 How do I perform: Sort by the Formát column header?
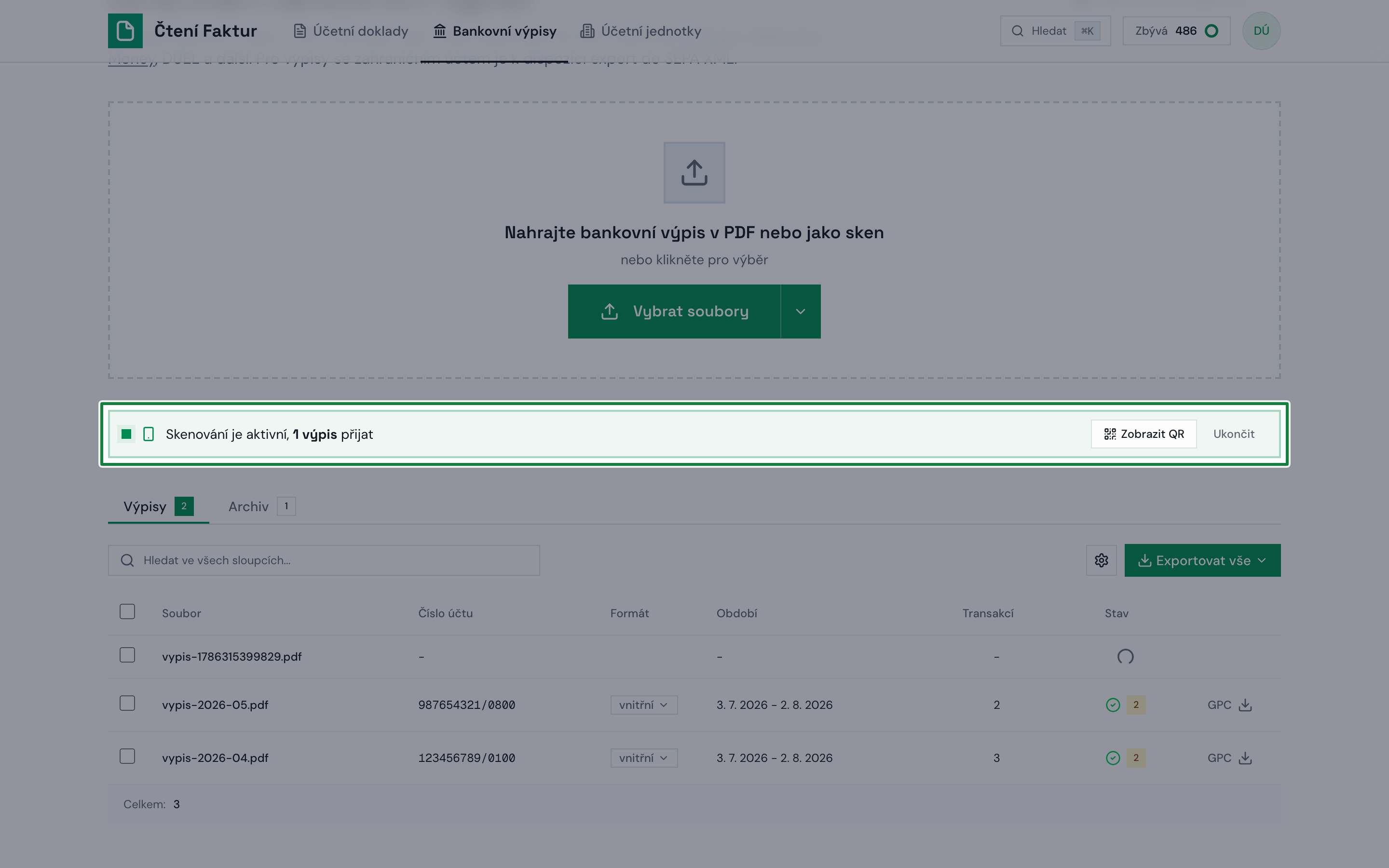[630, 613]
